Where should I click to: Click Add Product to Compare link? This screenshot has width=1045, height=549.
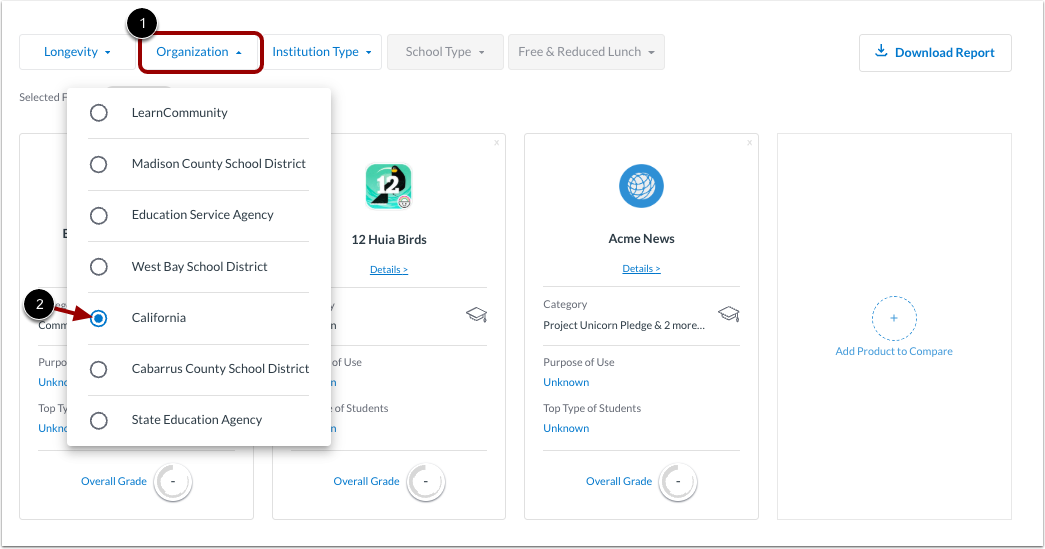click(894, 351)
